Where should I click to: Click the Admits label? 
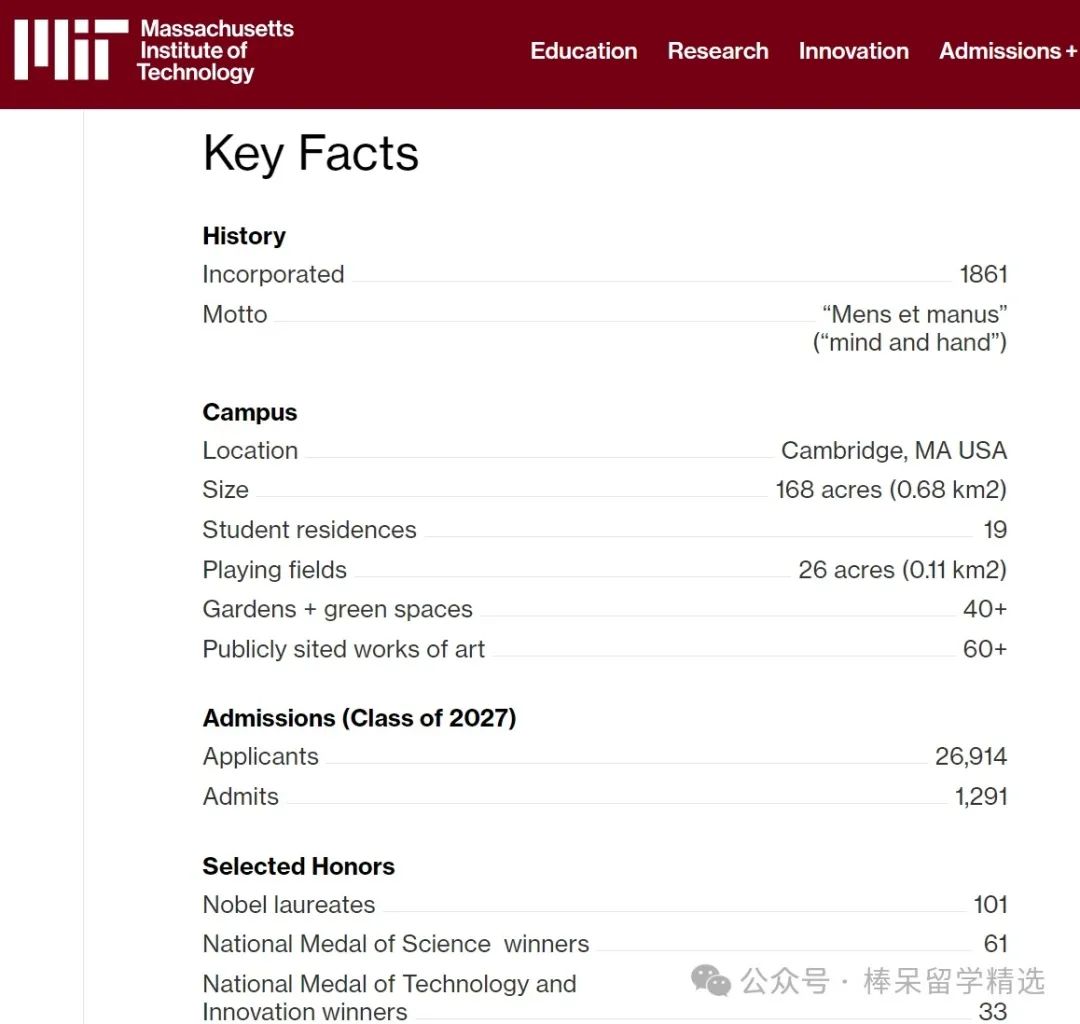pos(240,796)
